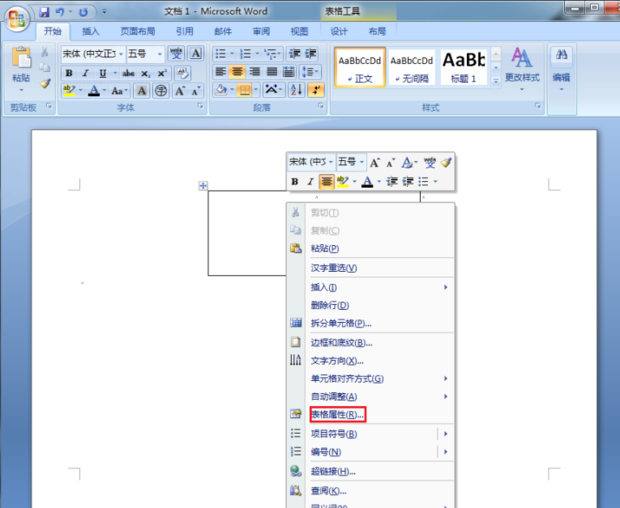Viewport: 620px width, 508px height.
Task: Choose 超链接(H)... in context menu
Action: coord(371,471)
